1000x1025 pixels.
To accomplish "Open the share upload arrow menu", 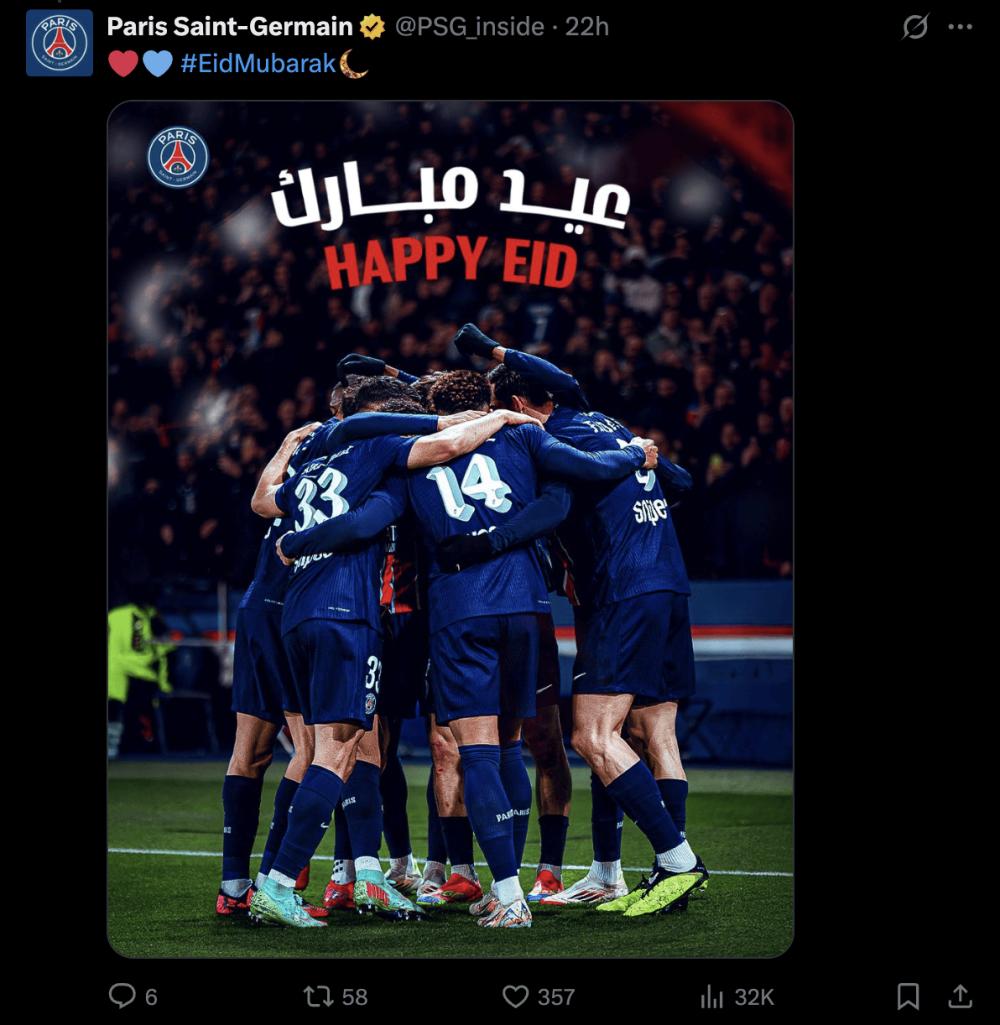I will click(959, 996).
